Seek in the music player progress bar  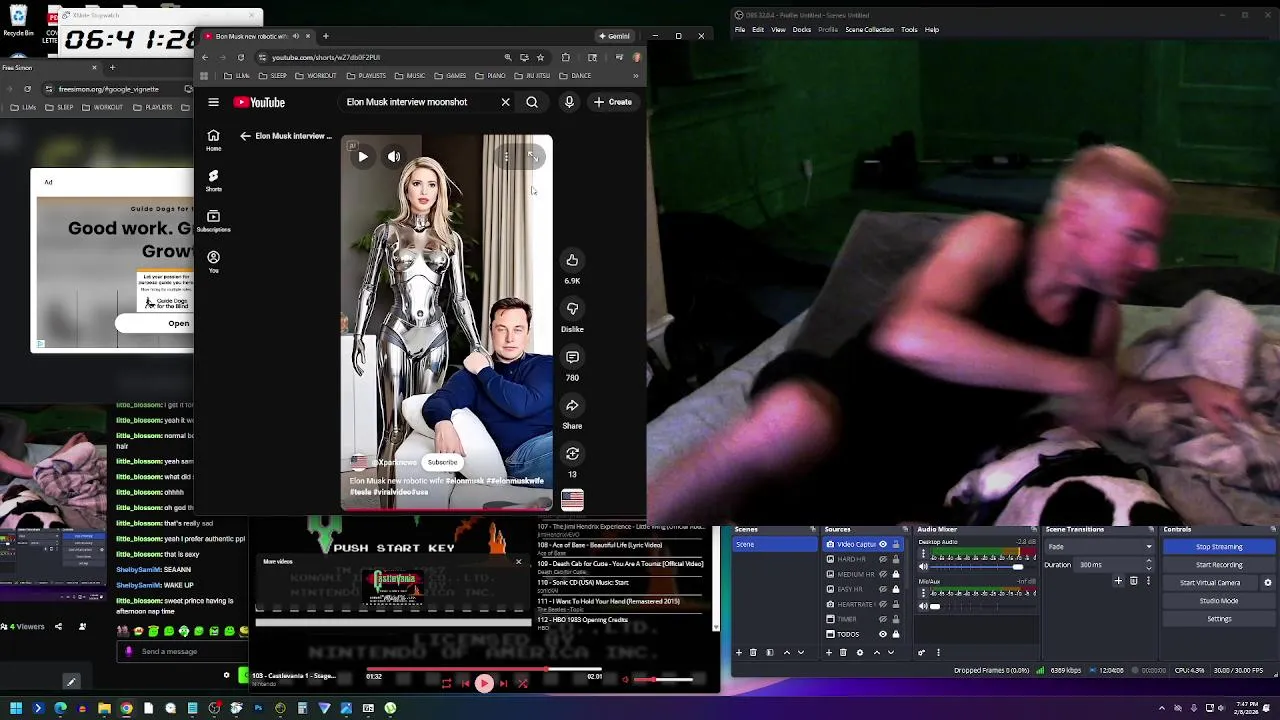[485, 670]
